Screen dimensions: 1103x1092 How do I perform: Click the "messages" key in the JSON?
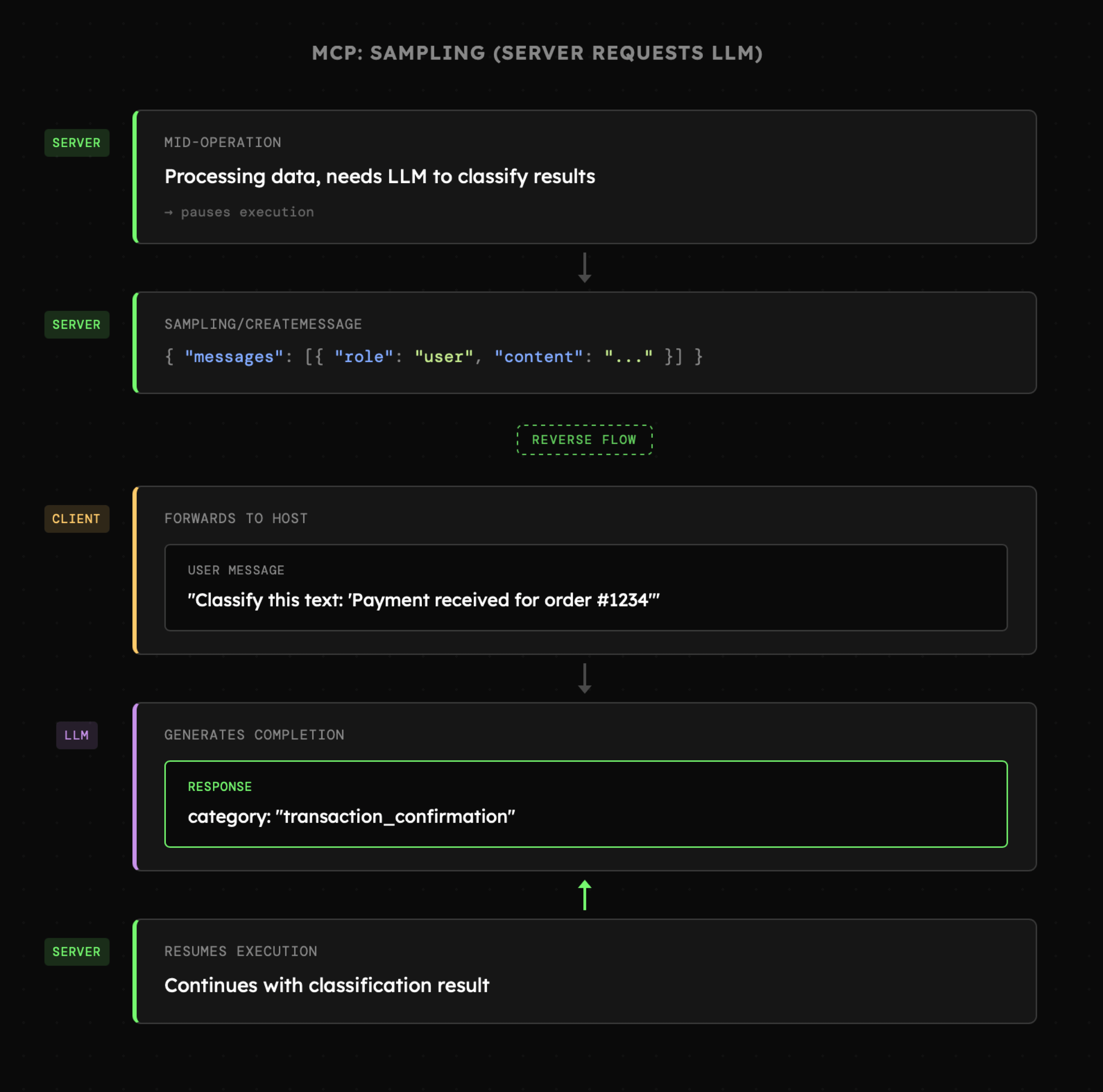click(x=234, y=357)
